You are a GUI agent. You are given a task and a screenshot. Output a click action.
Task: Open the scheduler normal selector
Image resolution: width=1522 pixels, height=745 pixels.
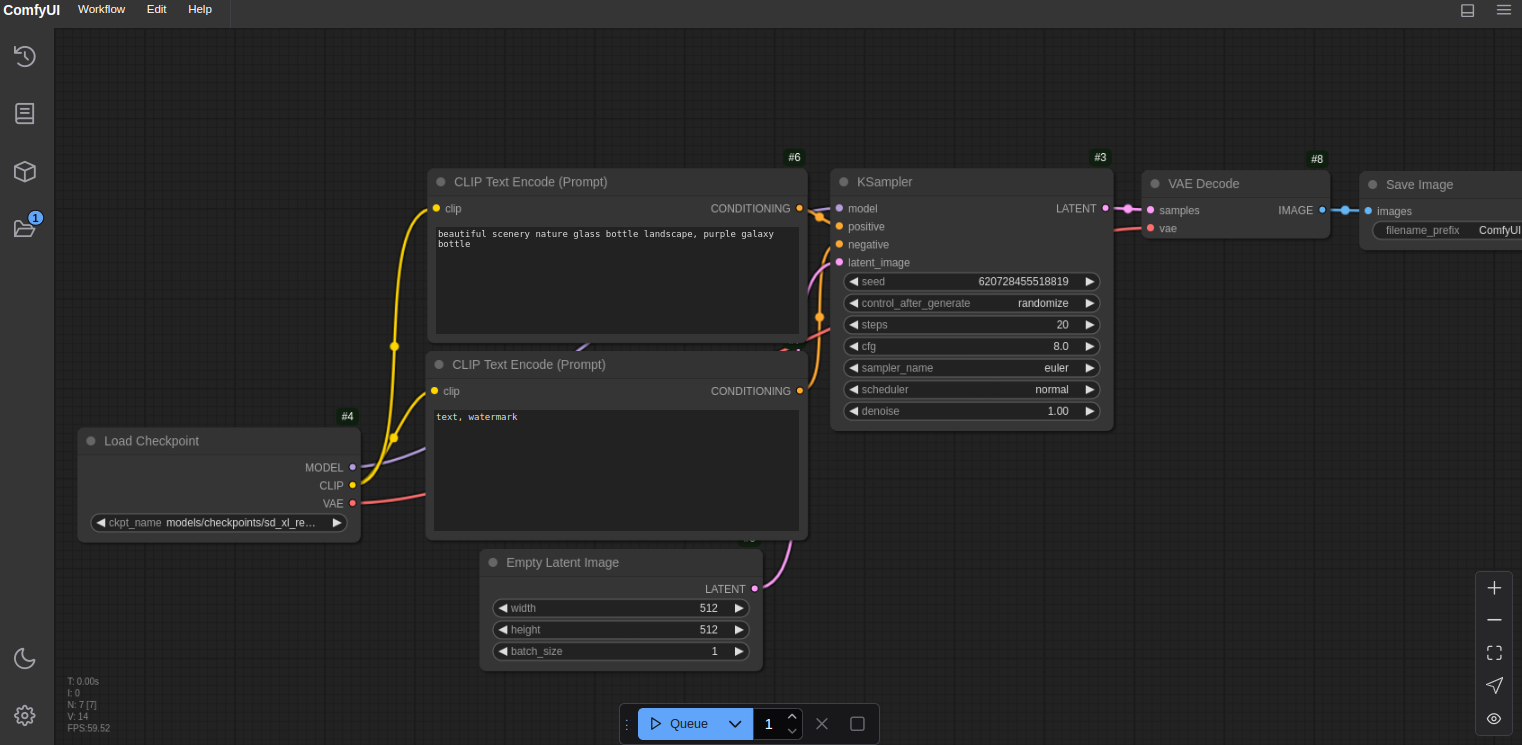click(x=971, y=390)
